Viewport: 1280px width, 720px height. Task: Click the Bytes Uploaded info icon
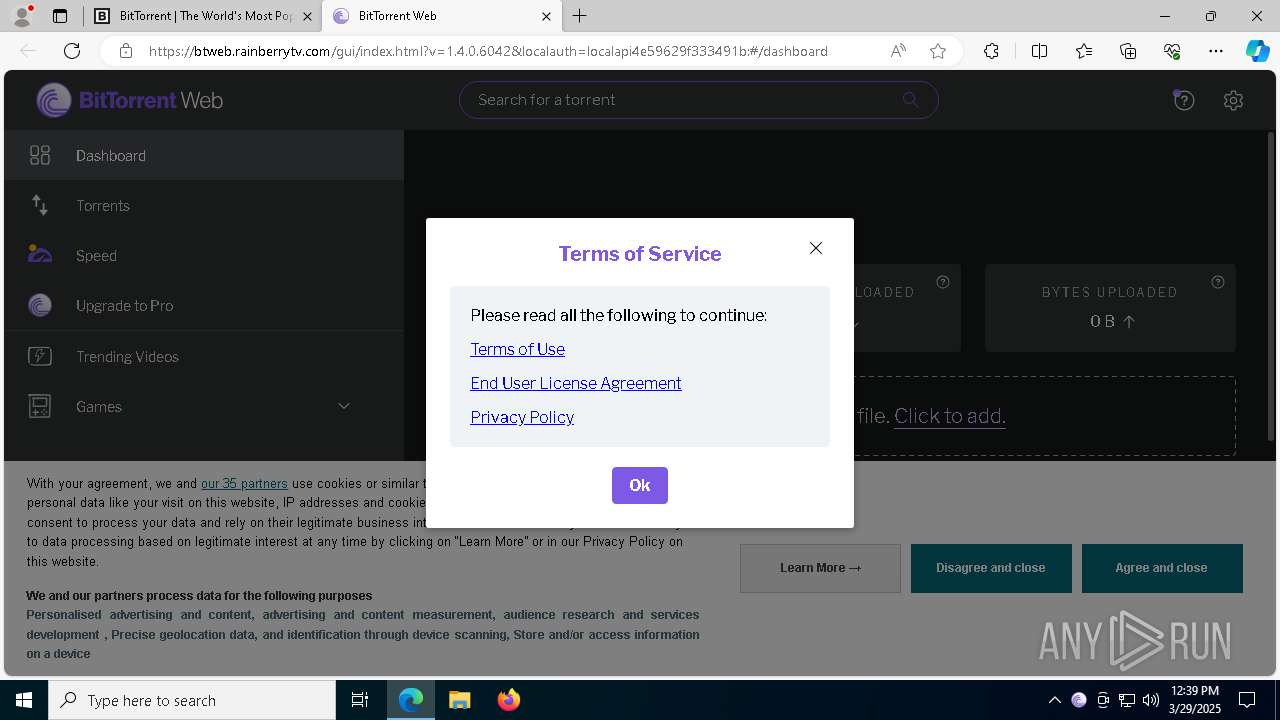(1218, 282)
